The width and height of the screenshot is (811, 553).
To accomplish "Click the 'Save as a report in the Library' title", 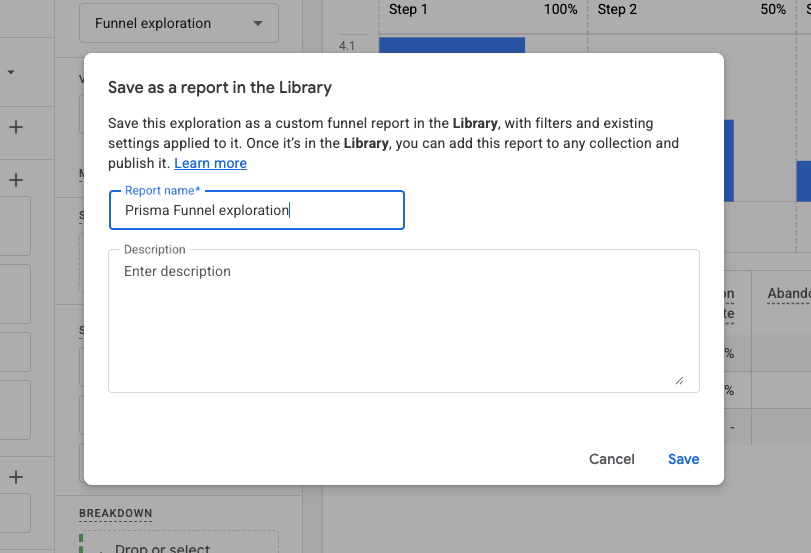I will 220,87.
